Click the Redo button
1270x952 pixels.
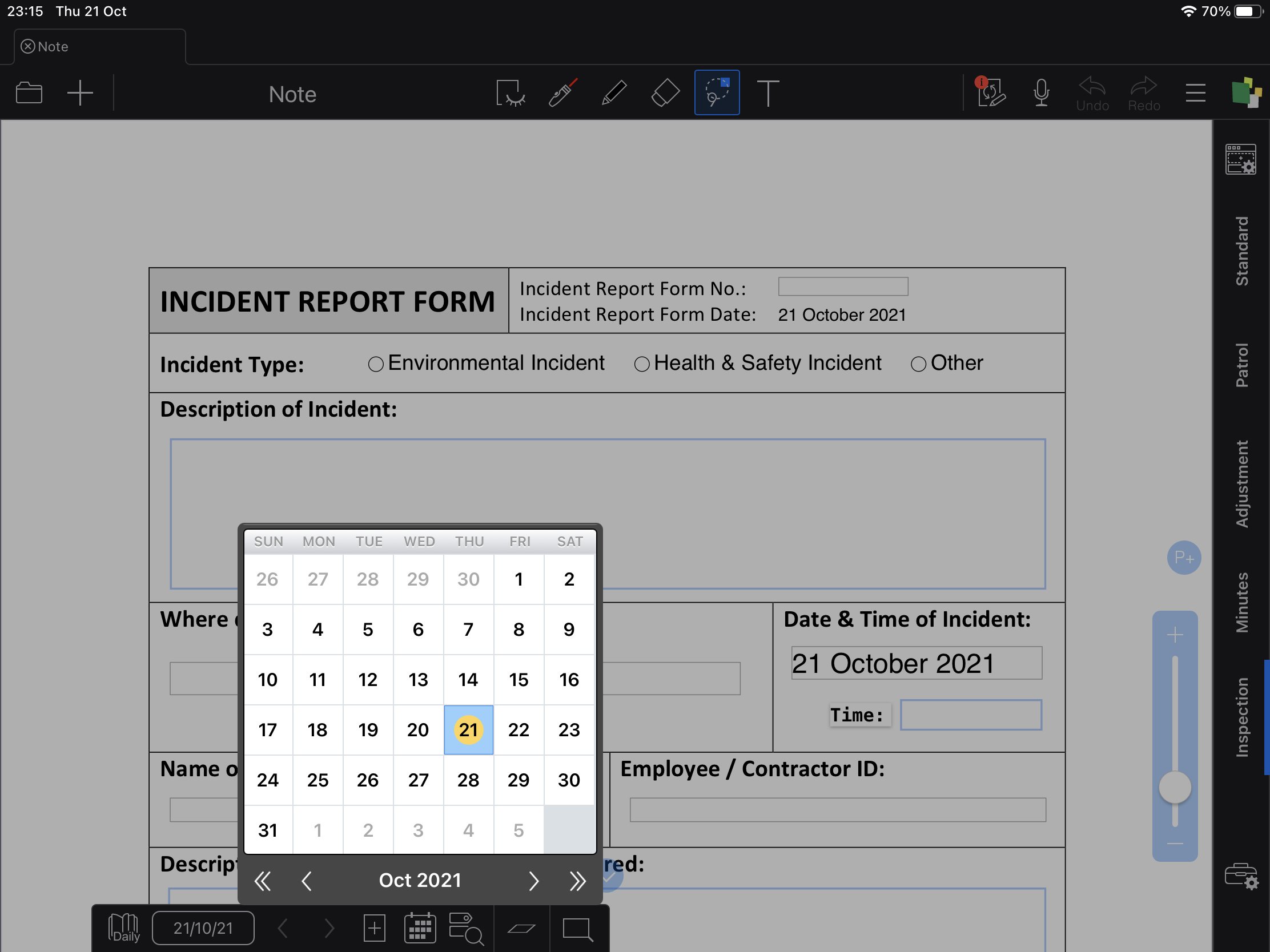(1144, 94)
